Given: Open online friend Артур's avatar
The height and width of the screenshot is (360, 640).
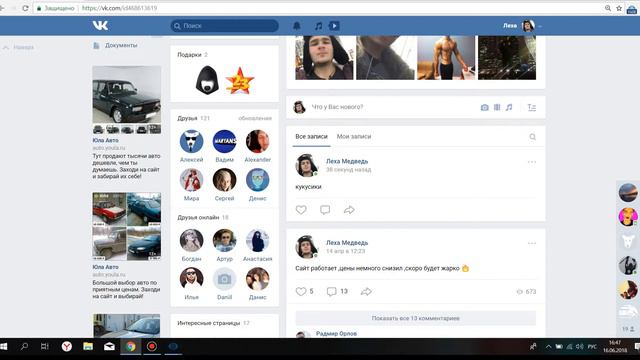Looking at the screenshot, I should [x=224, y=240].
